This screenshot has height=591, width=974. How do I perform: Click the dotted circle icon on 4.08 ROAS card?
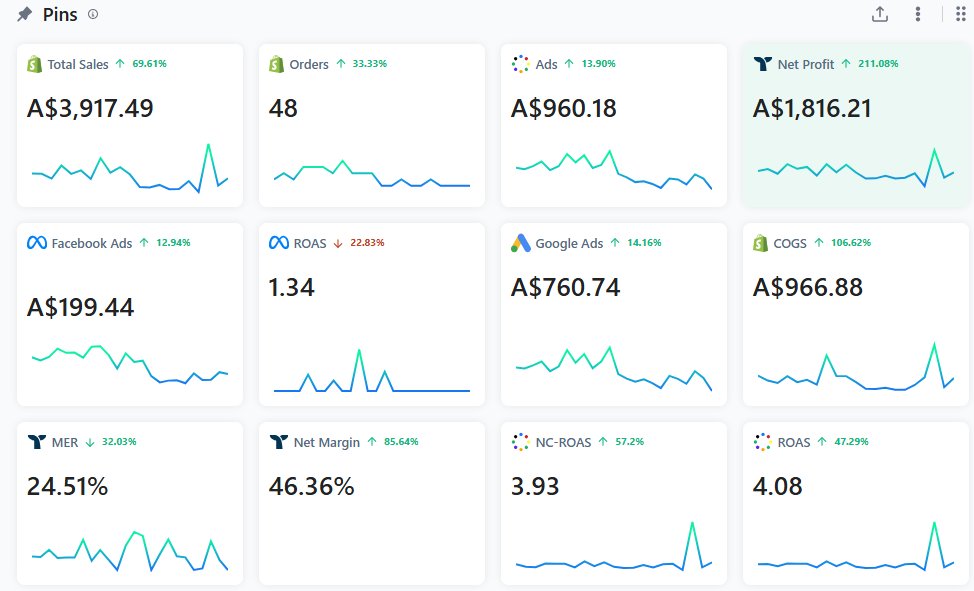pos(762,442)
